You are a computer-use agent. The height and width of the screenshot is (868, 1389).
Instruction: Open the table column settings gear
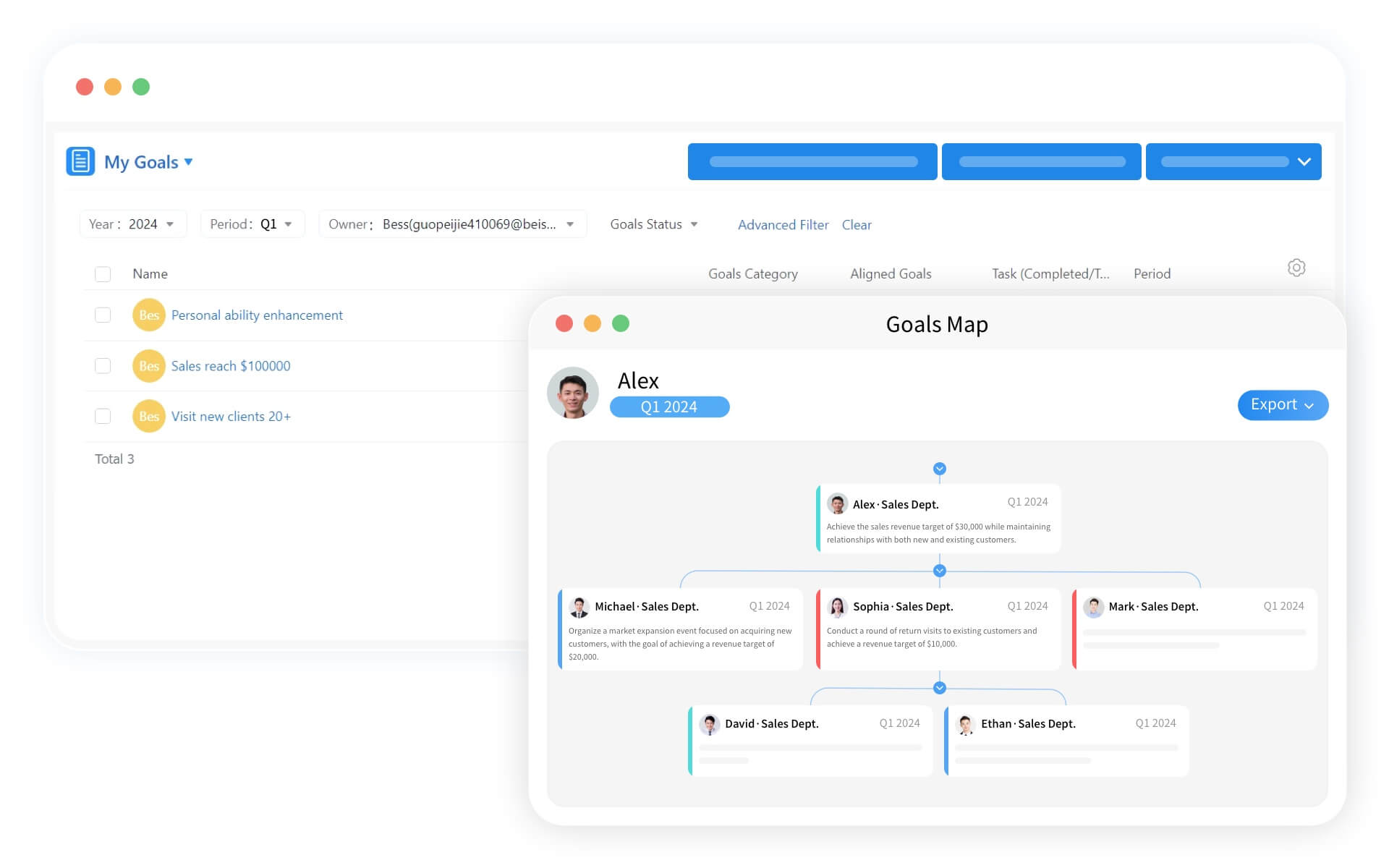[1296, 268]
